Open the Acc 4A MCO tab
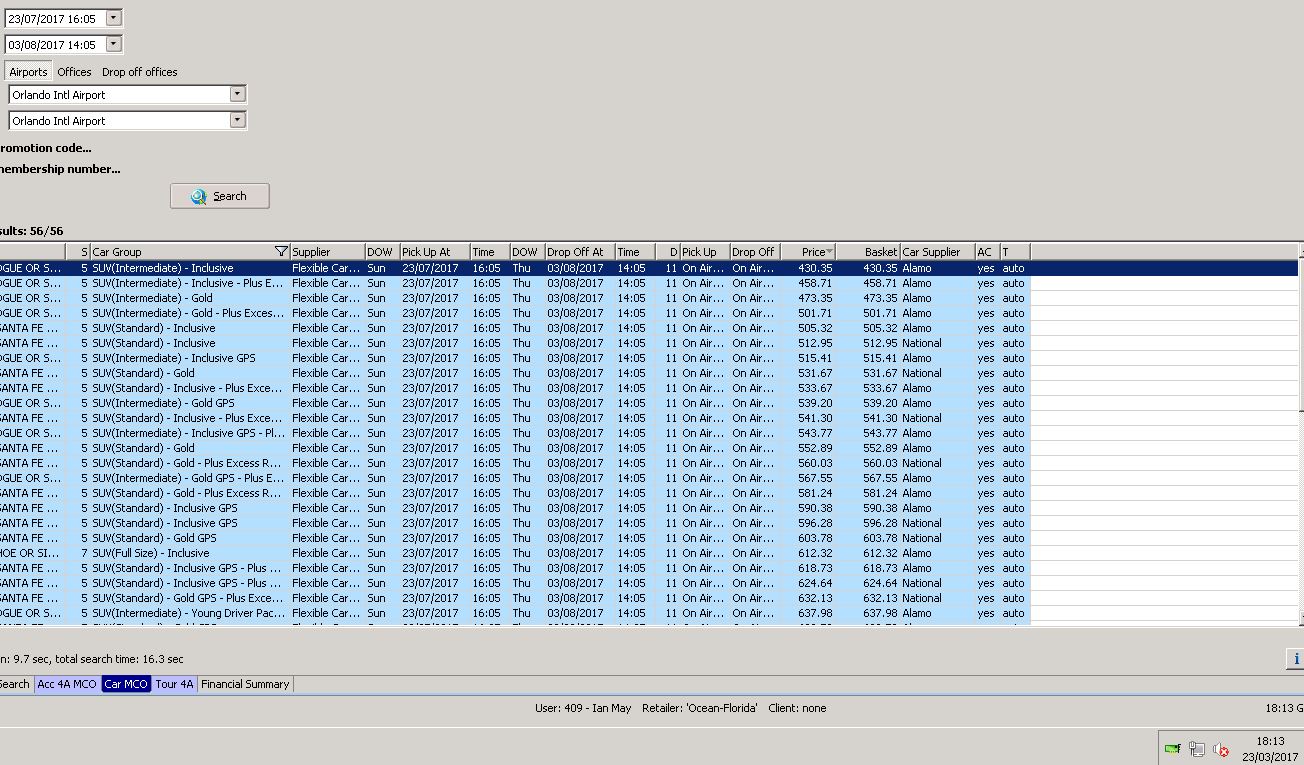The height and width of the screenshot is (765, 1304). (x=67, y=684)
